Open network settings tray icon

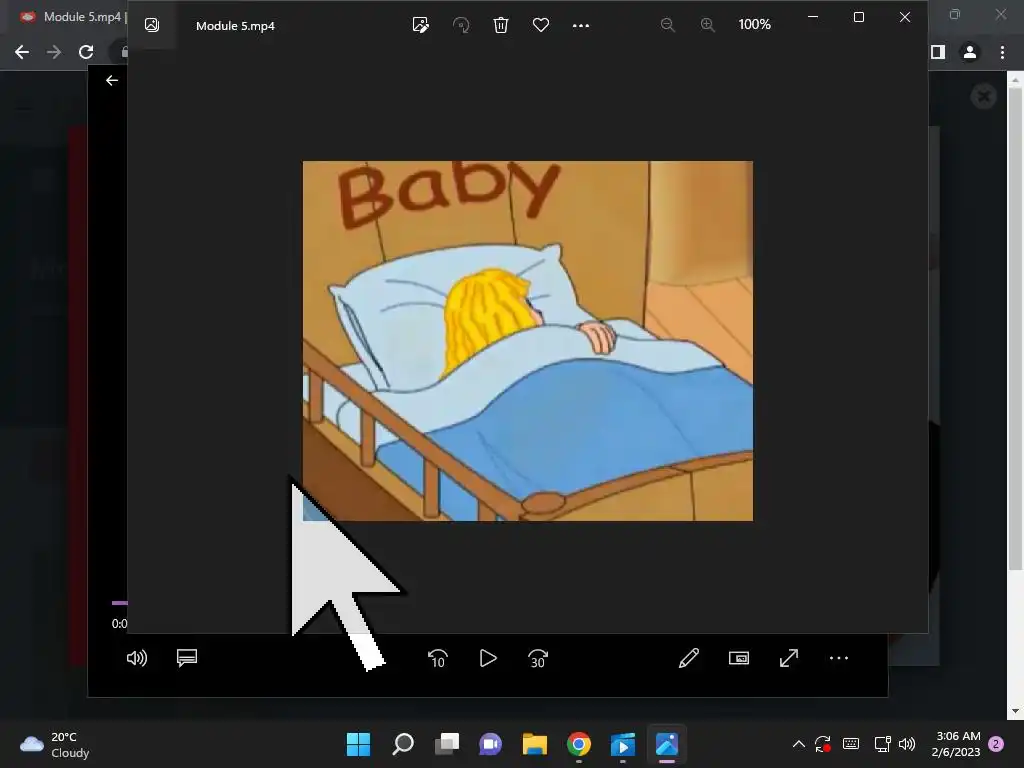(882, 744)
